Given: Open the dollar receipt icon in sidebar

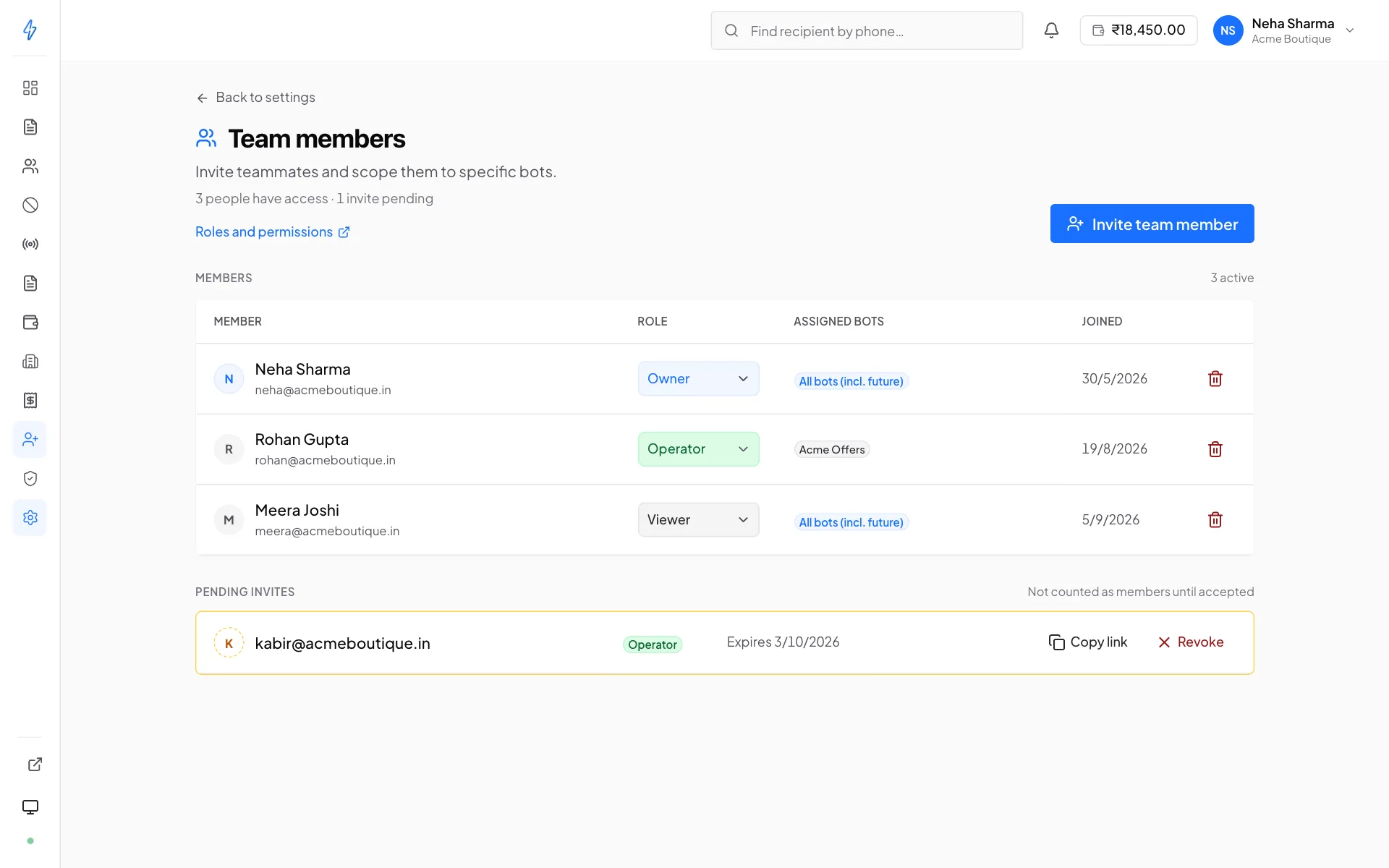Looking at the screenshot, I should 30,401.
